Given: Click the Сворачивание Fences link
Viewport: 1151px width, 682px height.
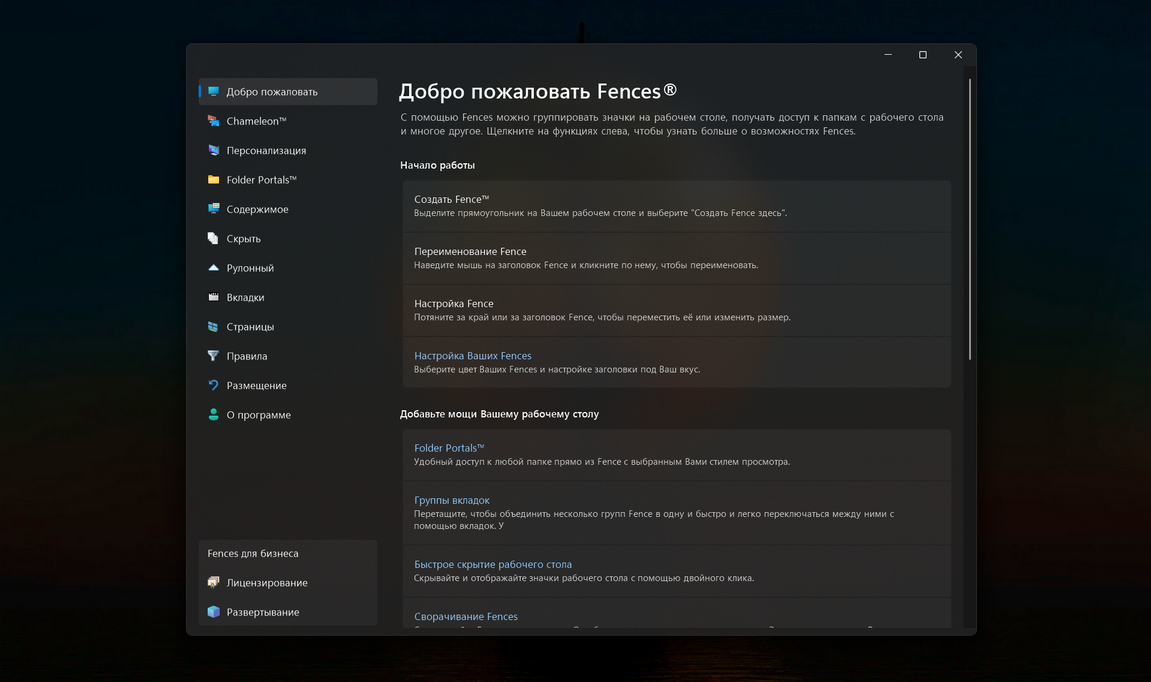Looking at the screenshot, I should tap(465, 617).
